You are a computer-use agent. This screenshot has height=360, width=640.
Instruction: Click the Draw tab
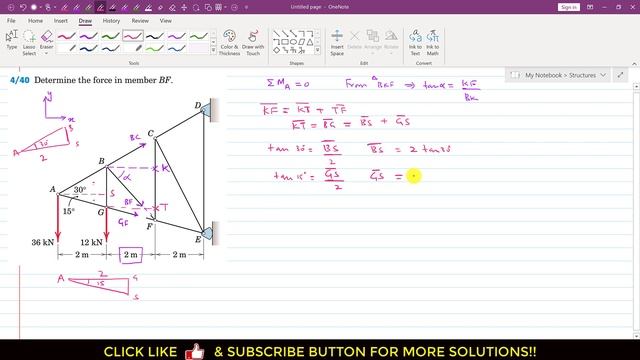(x=85, y=20)
